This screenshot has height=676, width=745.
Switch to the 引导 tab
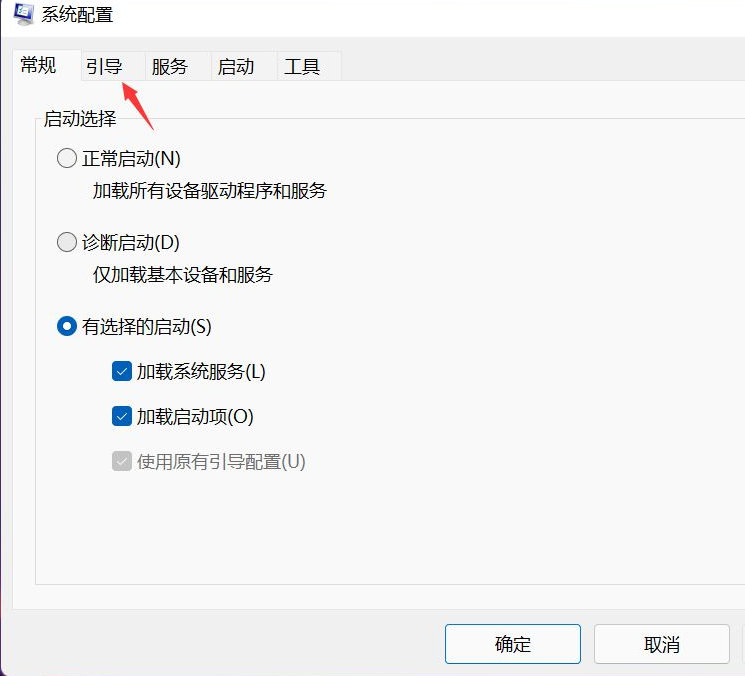[x=104, y=67]
